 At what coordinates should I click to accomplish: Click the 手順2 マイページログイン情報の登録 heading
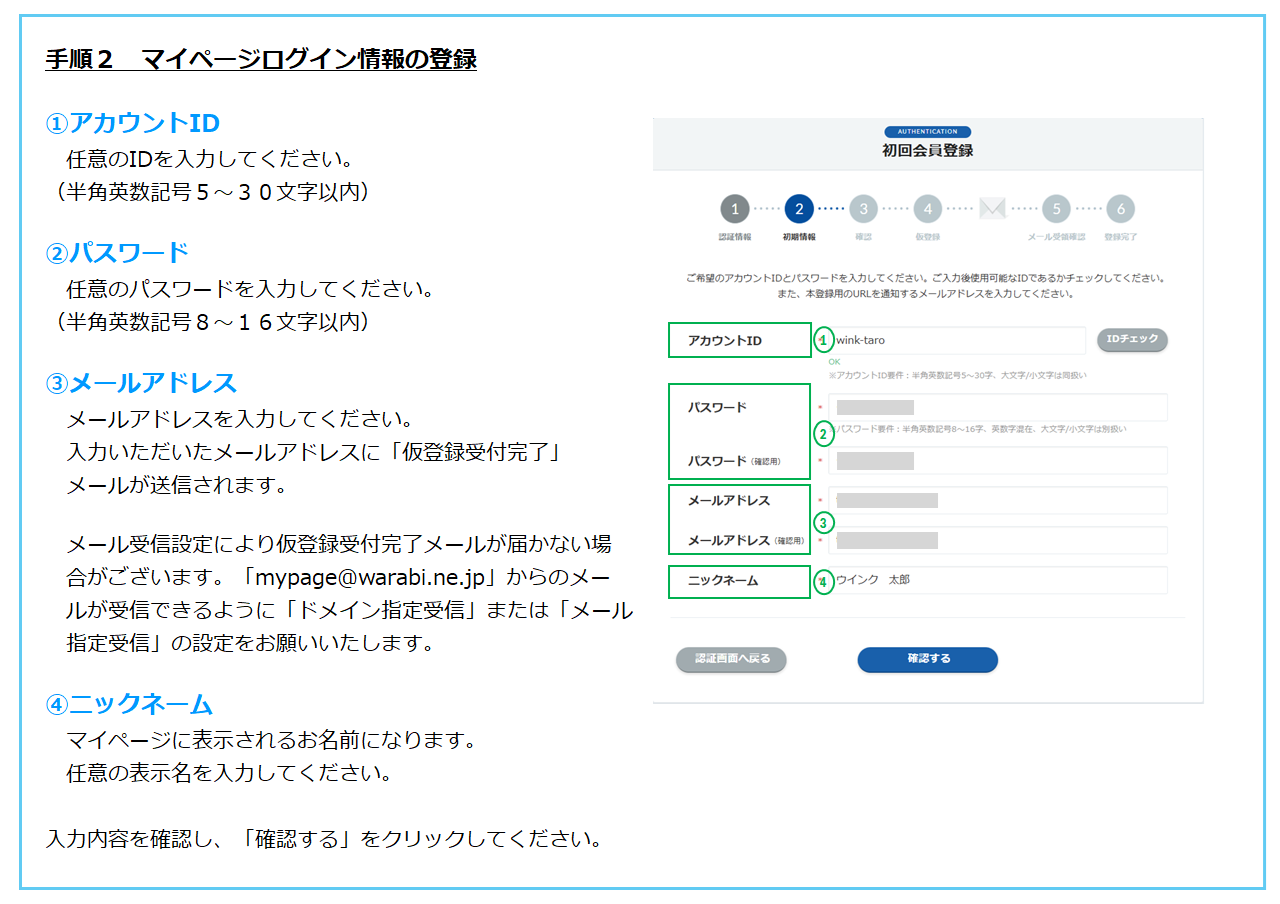[261, 60]
